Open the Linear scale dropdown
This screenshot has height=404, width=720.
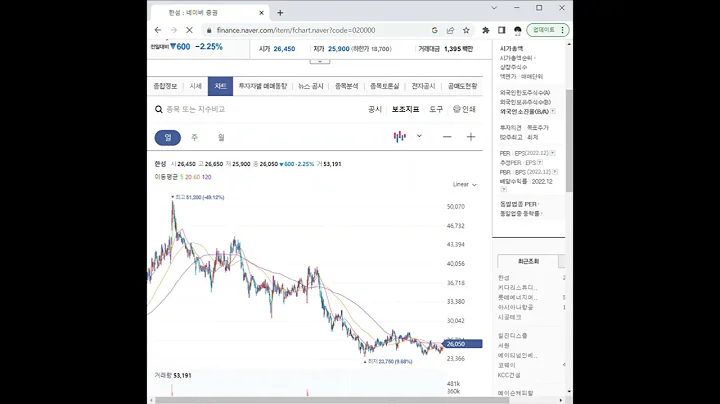(465, 185)
